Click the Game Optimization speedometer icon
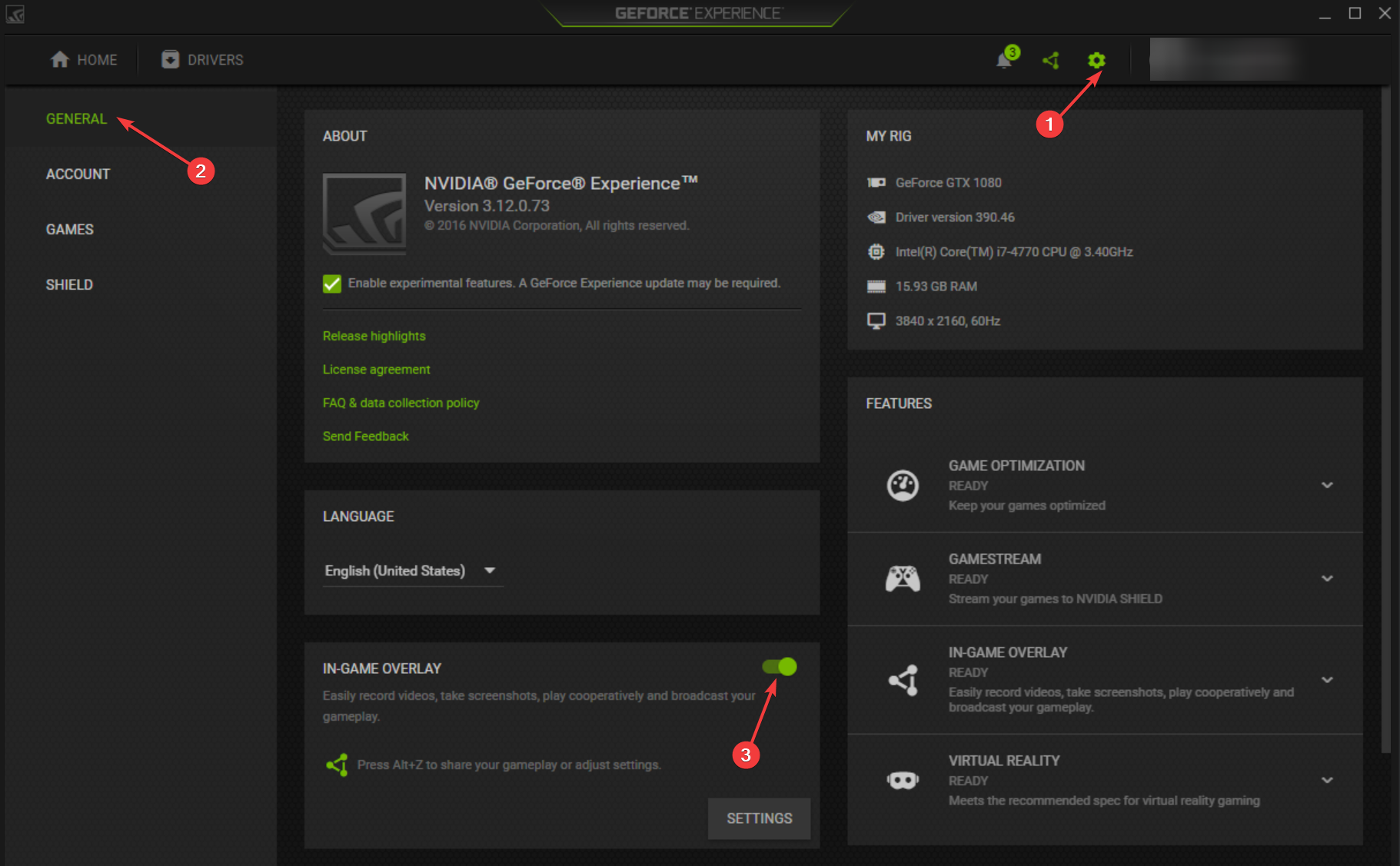 pos(903,486)
